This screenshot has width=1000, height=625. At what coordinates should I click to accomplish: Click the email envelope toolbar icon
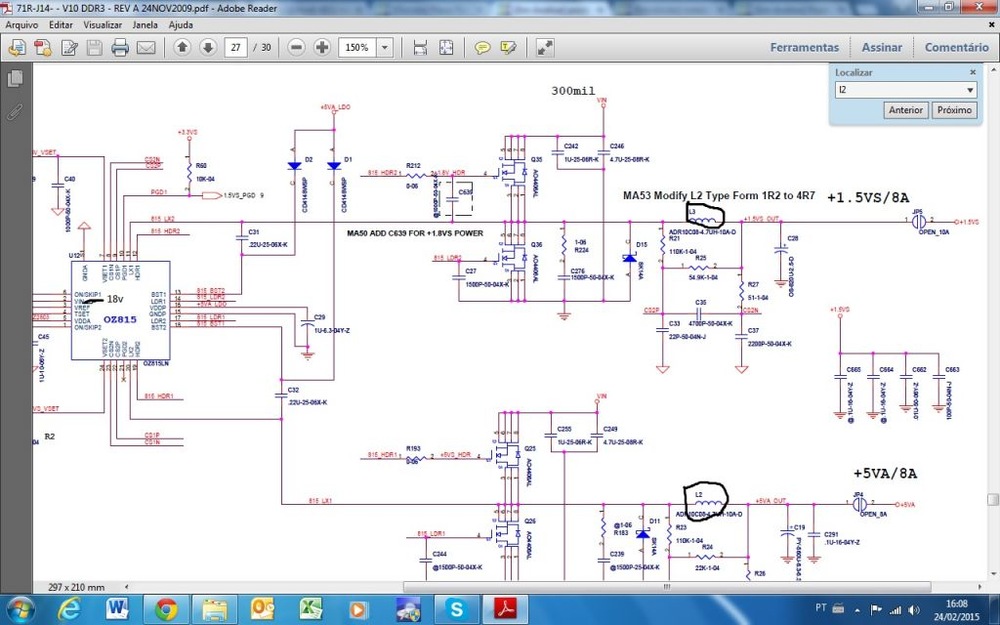coord(146,47)
